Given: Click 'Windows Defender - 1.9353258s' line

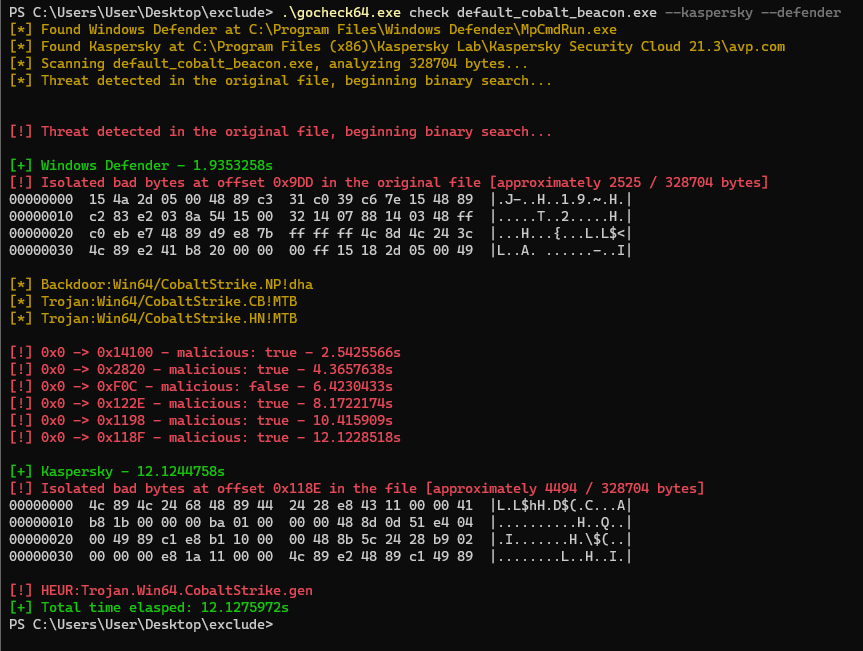Looking at the screenshot, I should (141, 166).
